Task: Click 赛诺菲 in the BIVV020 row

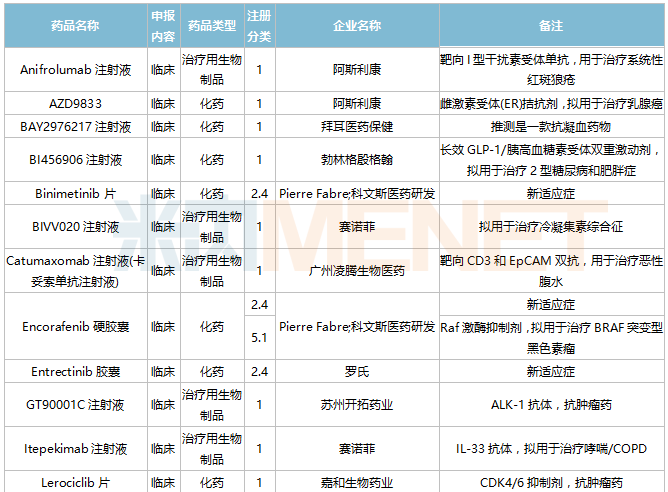Action: tap(357, 227)
